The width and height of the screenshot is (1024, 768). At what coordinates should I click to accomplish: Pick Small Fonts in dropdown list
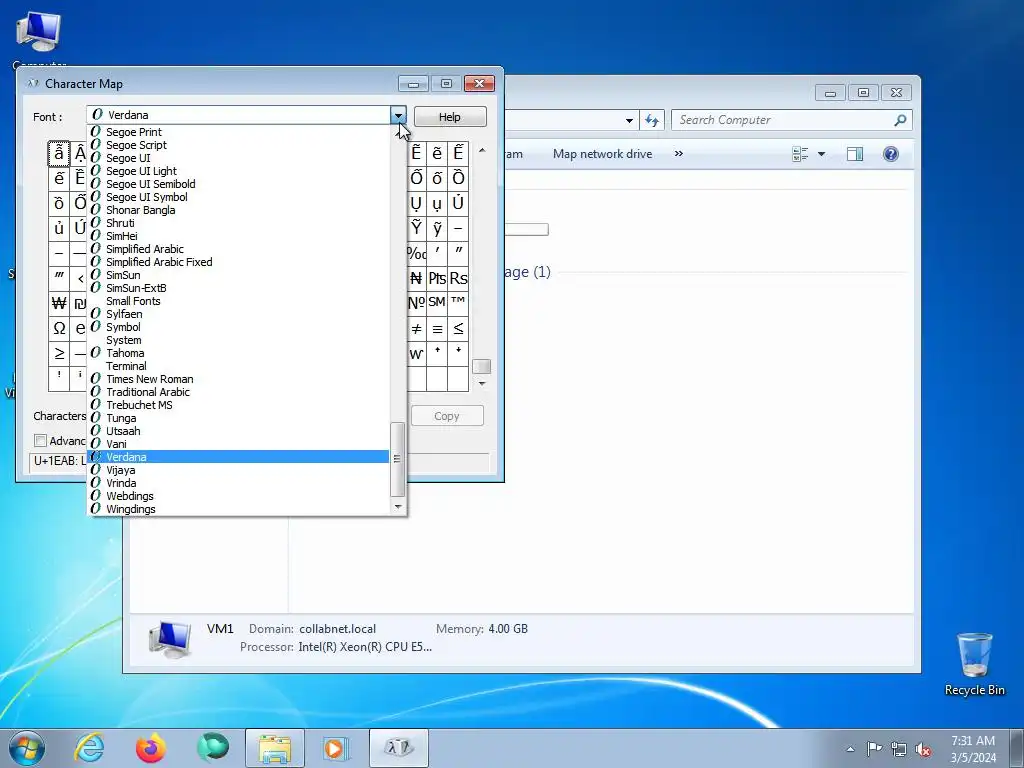coord(238,301)
